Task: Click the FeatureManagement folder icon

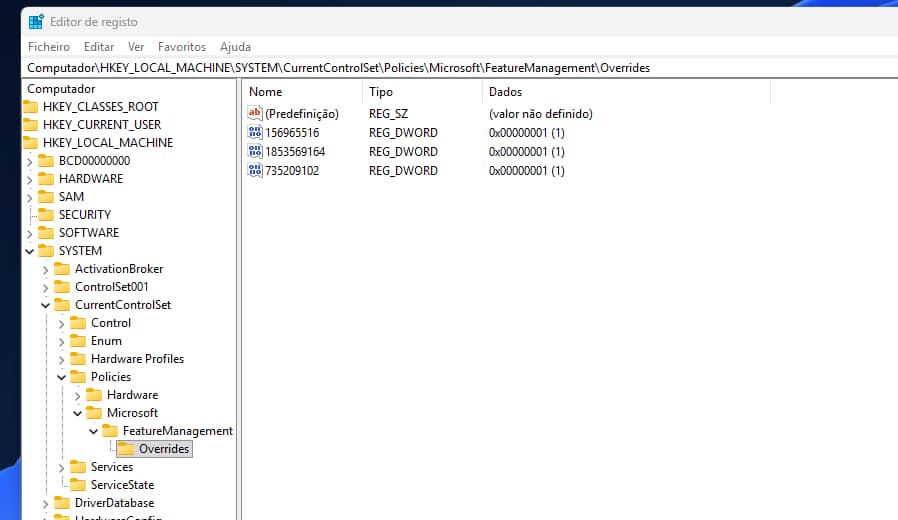Action: [x=110, y=431]
